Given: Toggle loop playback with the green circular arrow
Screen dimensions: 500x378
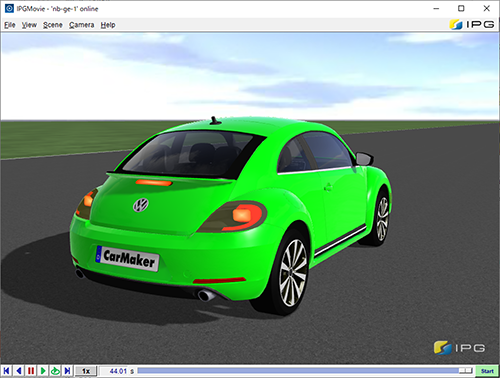Looking at the screenshot, I should (x=55, y=371).
